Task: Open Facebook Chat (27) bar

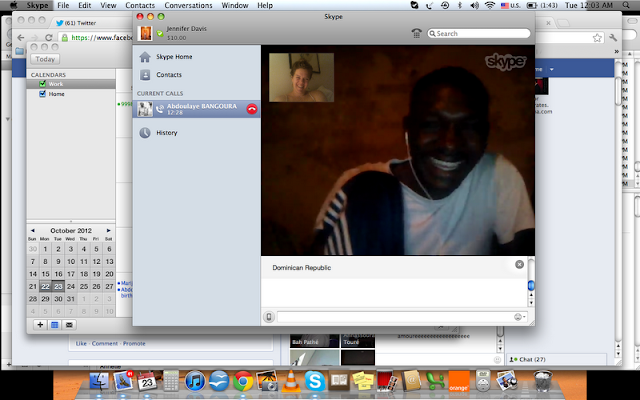Action: pyautogui.click(x=556, y=360)
